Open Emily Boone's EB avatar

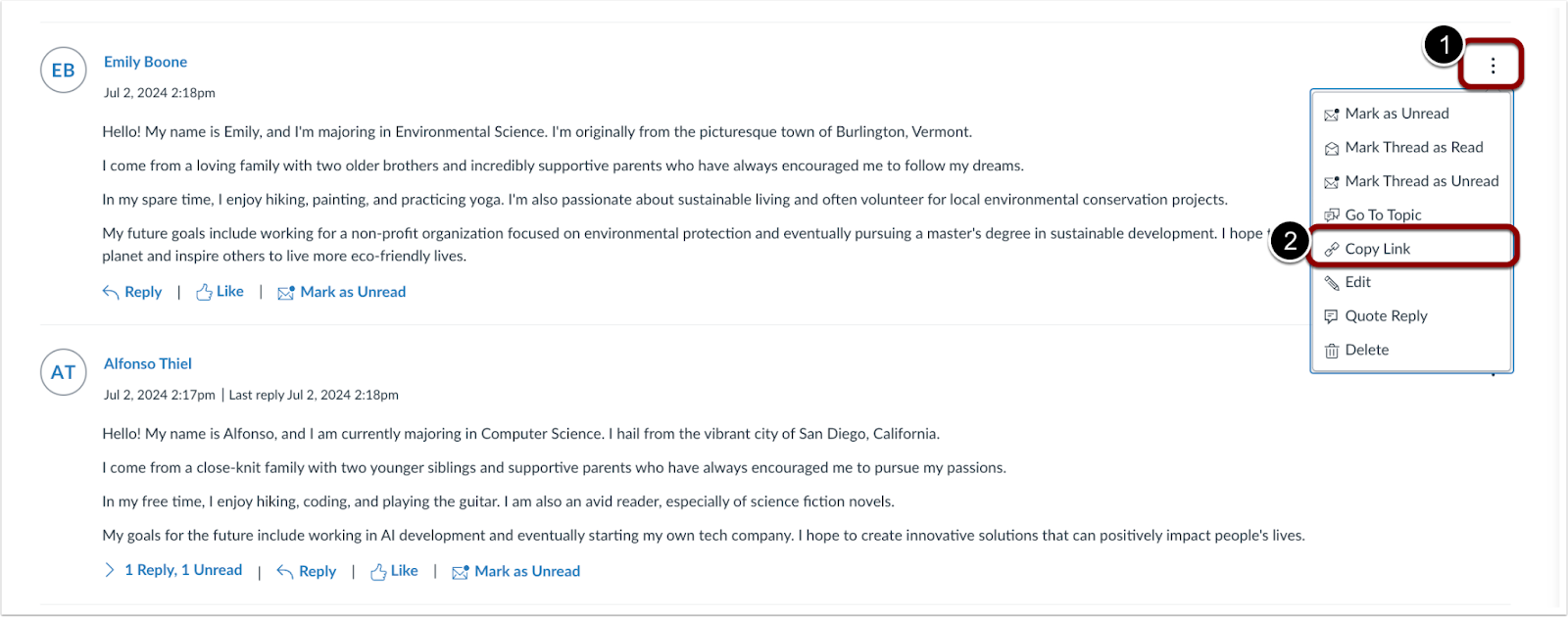point(63,70)
